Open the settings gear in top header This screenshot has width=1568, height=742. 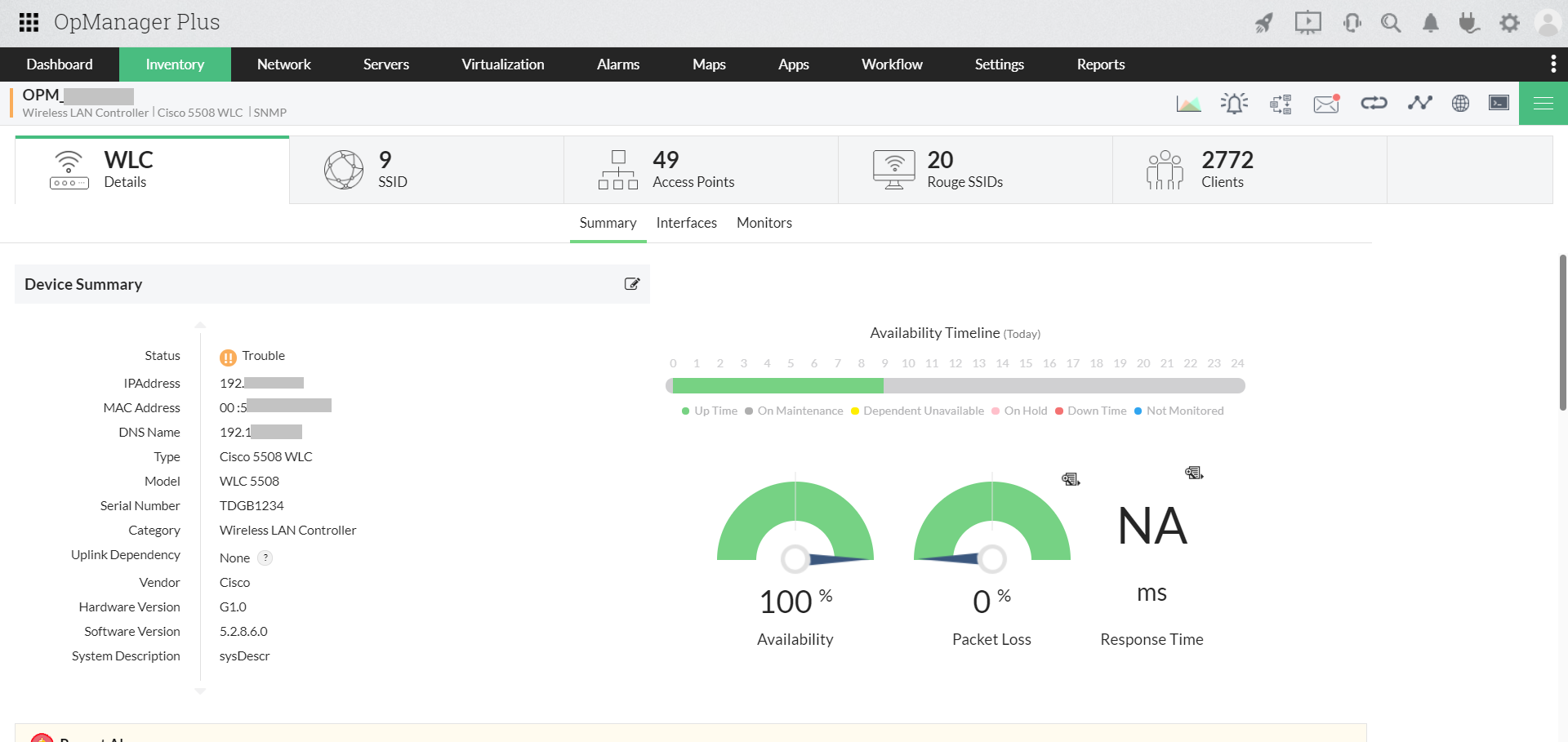pyautogui.click(x=1510, y=23)
